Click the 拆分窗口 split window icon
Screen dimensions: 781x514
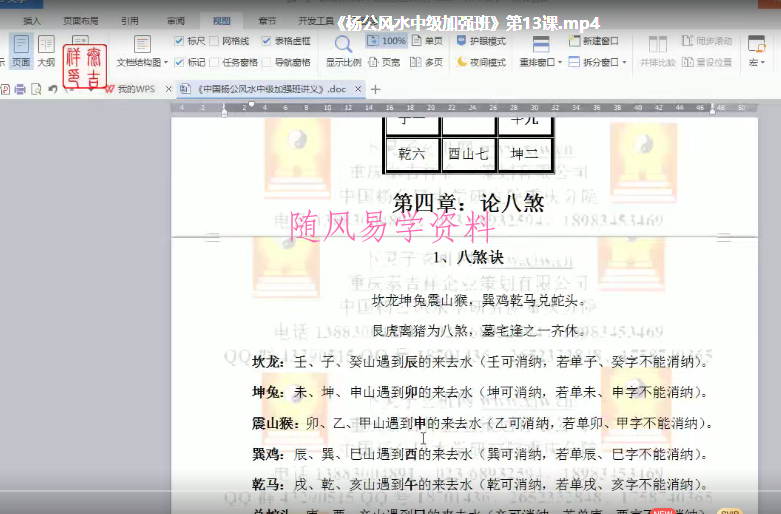click(574, 62)
